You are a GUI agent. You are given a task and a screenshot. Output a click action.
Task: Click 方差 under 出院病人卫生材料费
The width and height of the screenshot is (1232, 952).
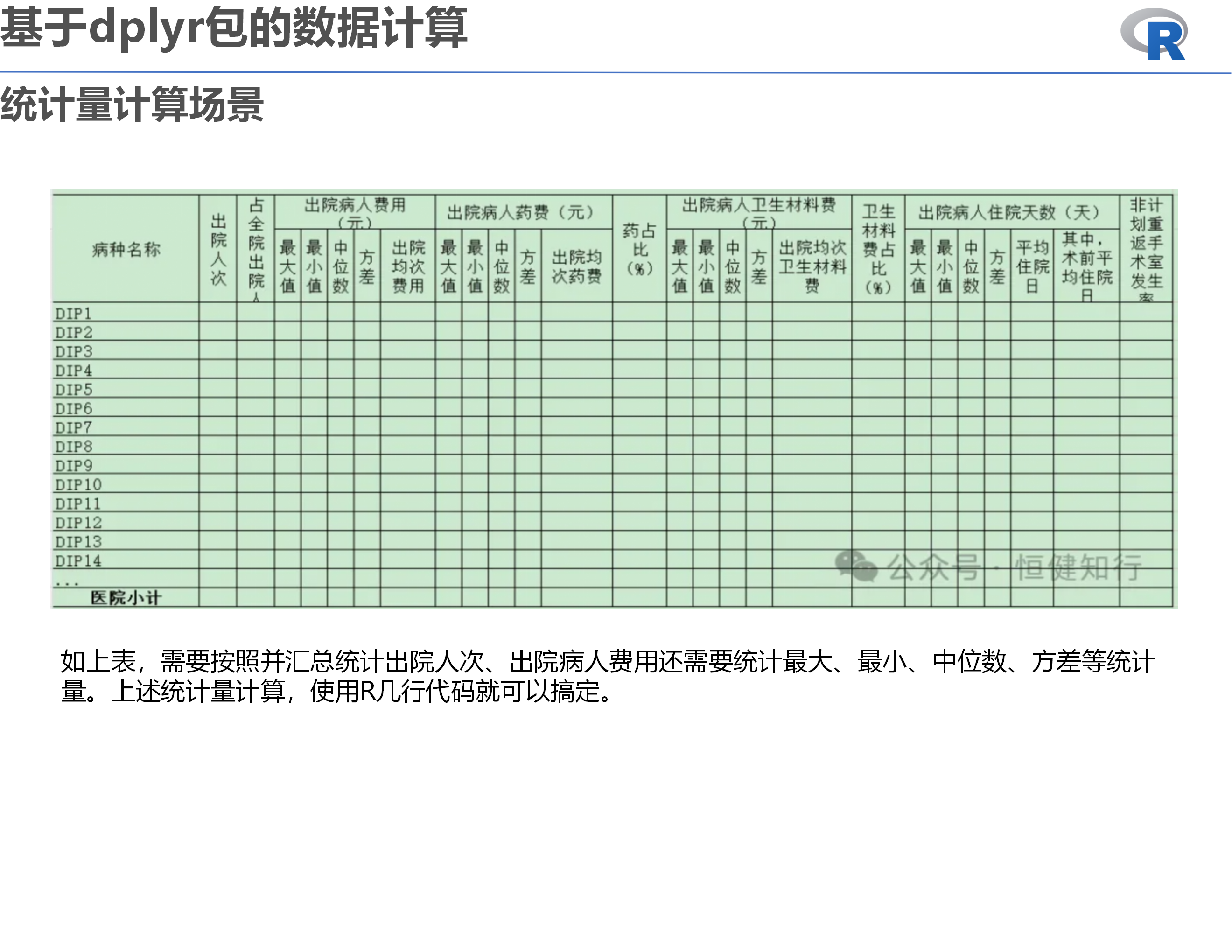[759, 266]
